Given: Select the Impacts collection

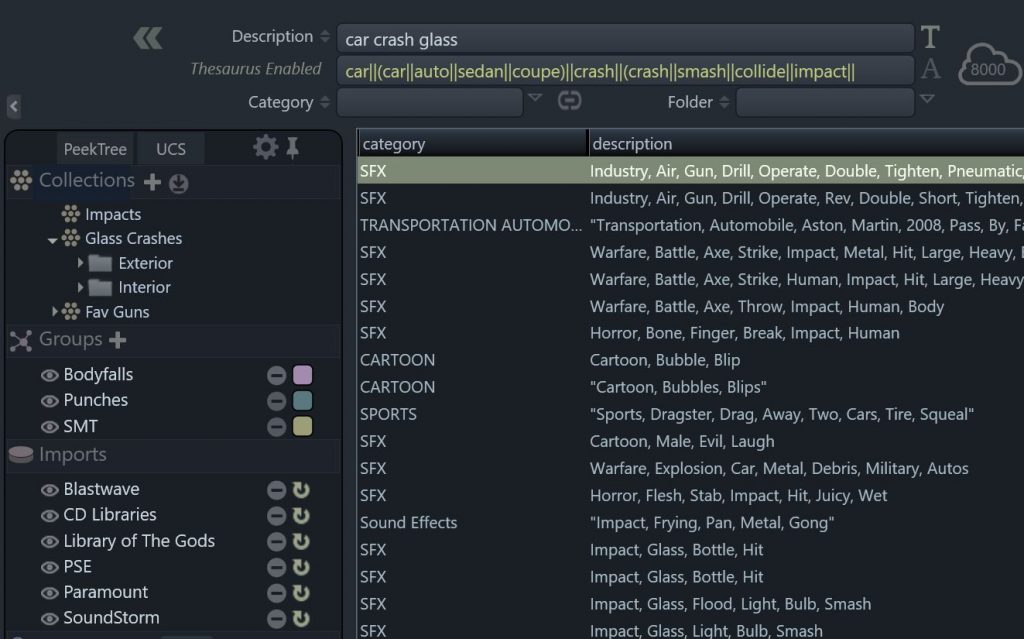Looking at the screenshot, I should (x=114, y=214).
